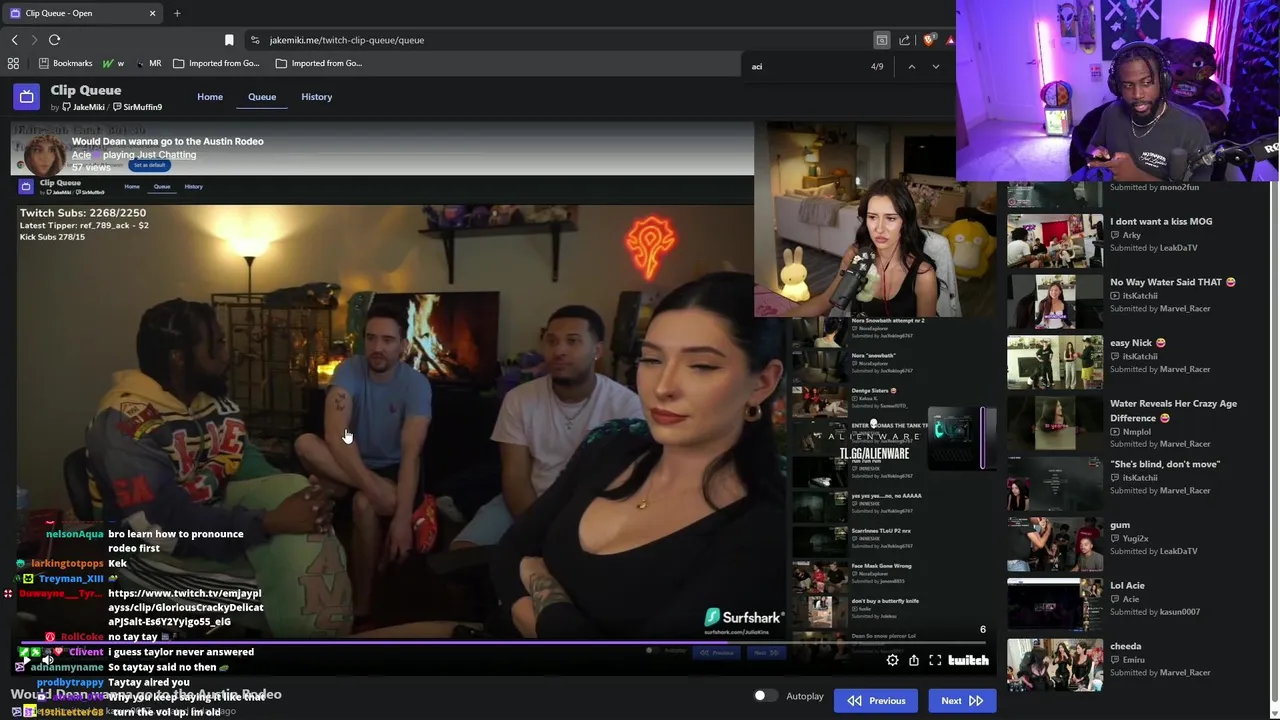Select the 'gum' clip thumbnail
1280x720 pixels.
[1055, 543]
